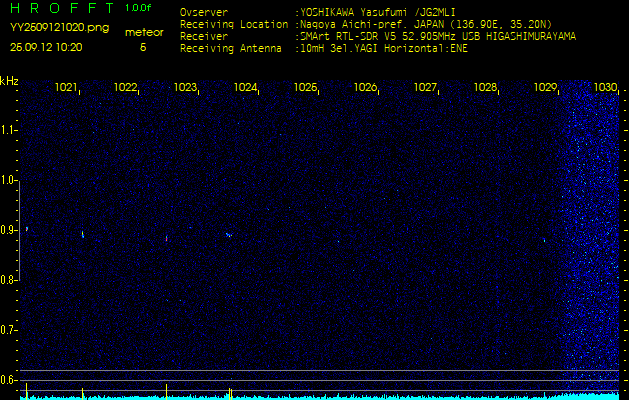Image resolution: width=629 pixels, height=400 pixels.
Task: Click the meteor echo just after 1021
Action: [x=83, y=234]
